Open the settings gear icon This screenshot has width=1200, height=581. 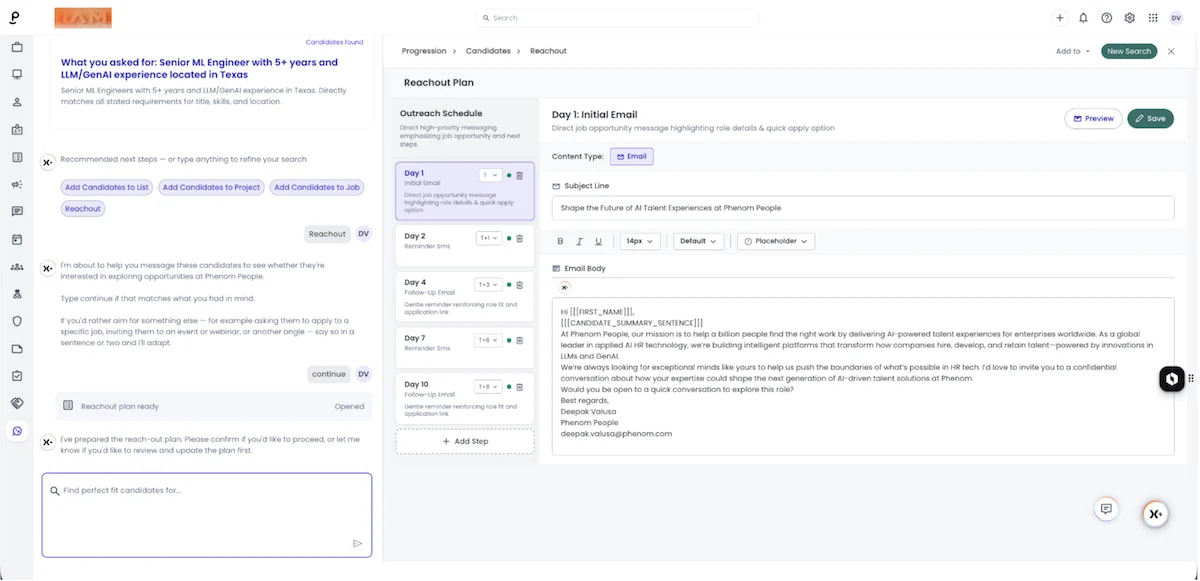click(1129, 18)
